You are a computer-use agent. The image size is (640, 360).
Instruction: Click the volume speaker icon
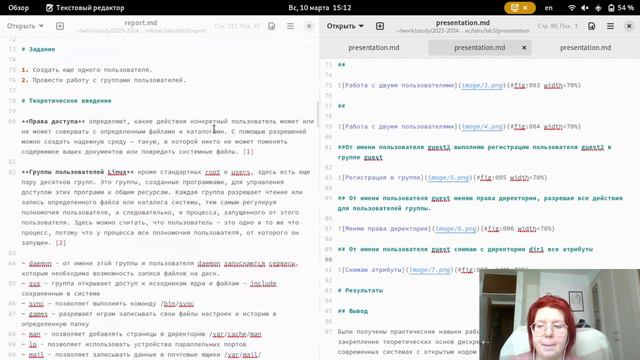585,8
